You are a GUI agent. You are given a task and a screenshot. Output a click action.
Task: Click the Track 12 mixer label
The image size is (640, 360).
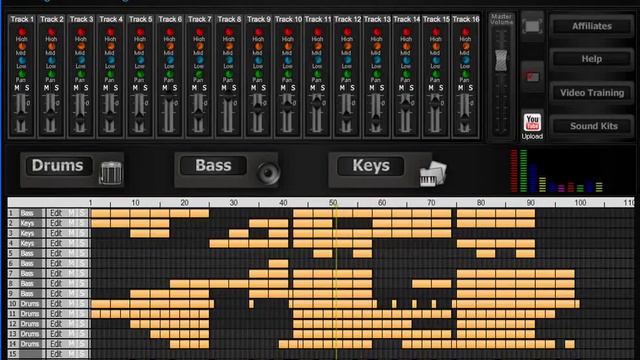click(x=347, y=19)
